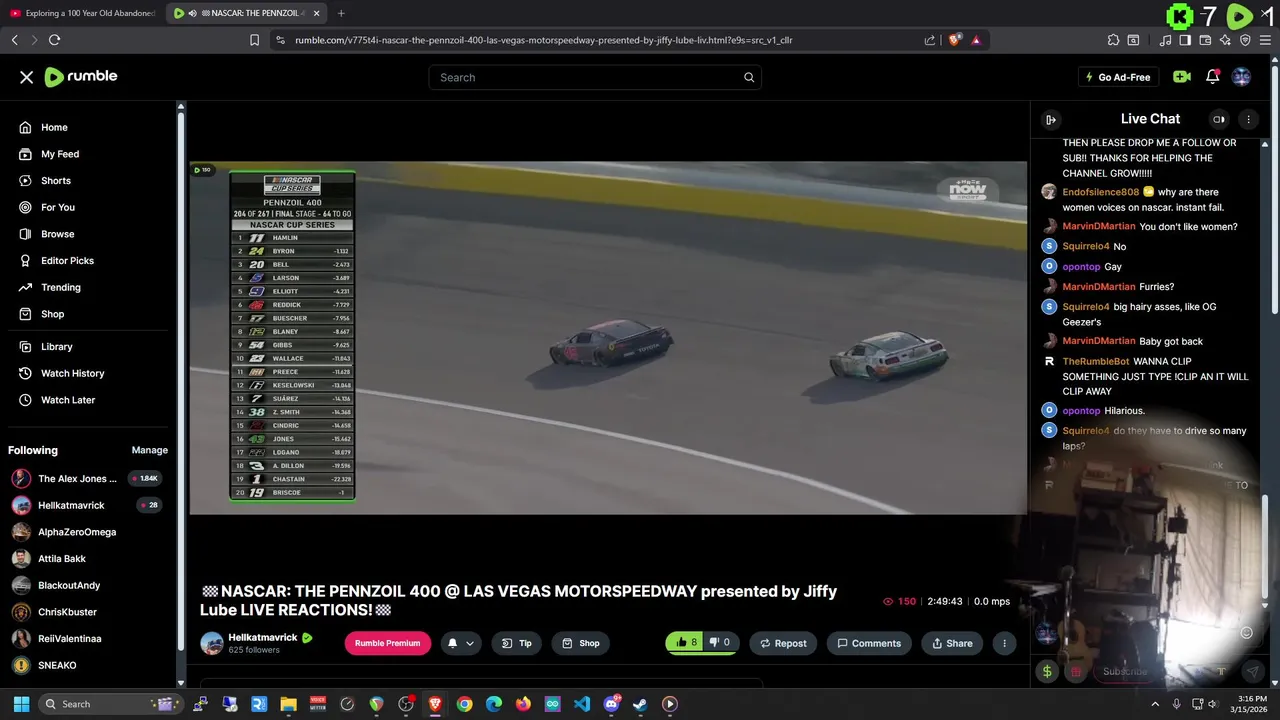Dislike the video with thumbs down
Viewport: 1280px width, 720px height.
click(720, 642)
